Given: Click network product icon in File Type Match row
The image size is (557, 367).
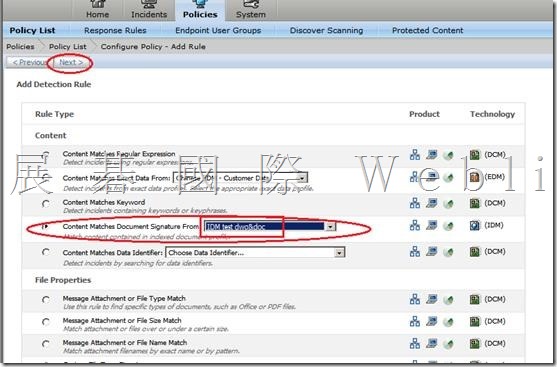Looking at the screenshot, I should click(415, 299).
